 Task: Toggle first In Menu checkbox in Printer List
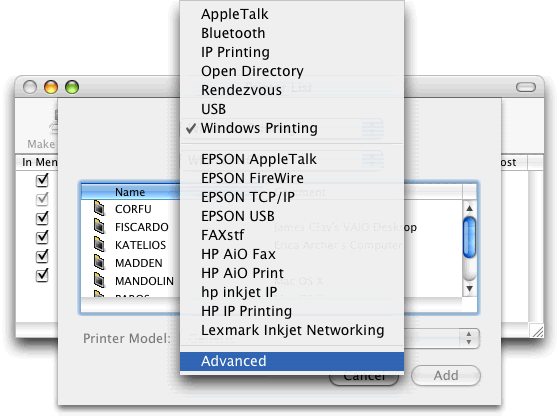(42, 180)
